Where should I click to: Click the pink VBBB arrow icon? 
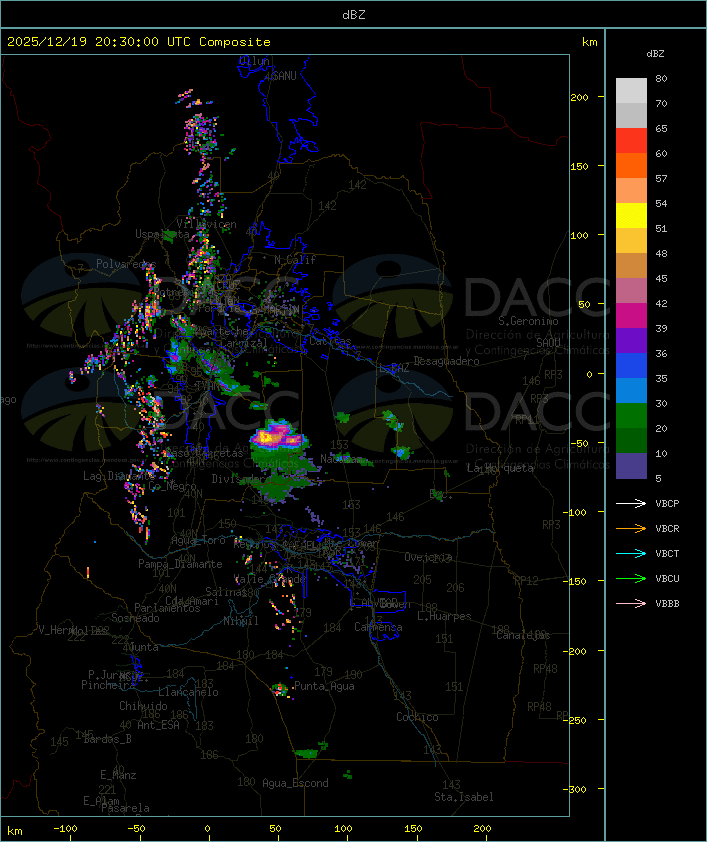coord(631,603)
